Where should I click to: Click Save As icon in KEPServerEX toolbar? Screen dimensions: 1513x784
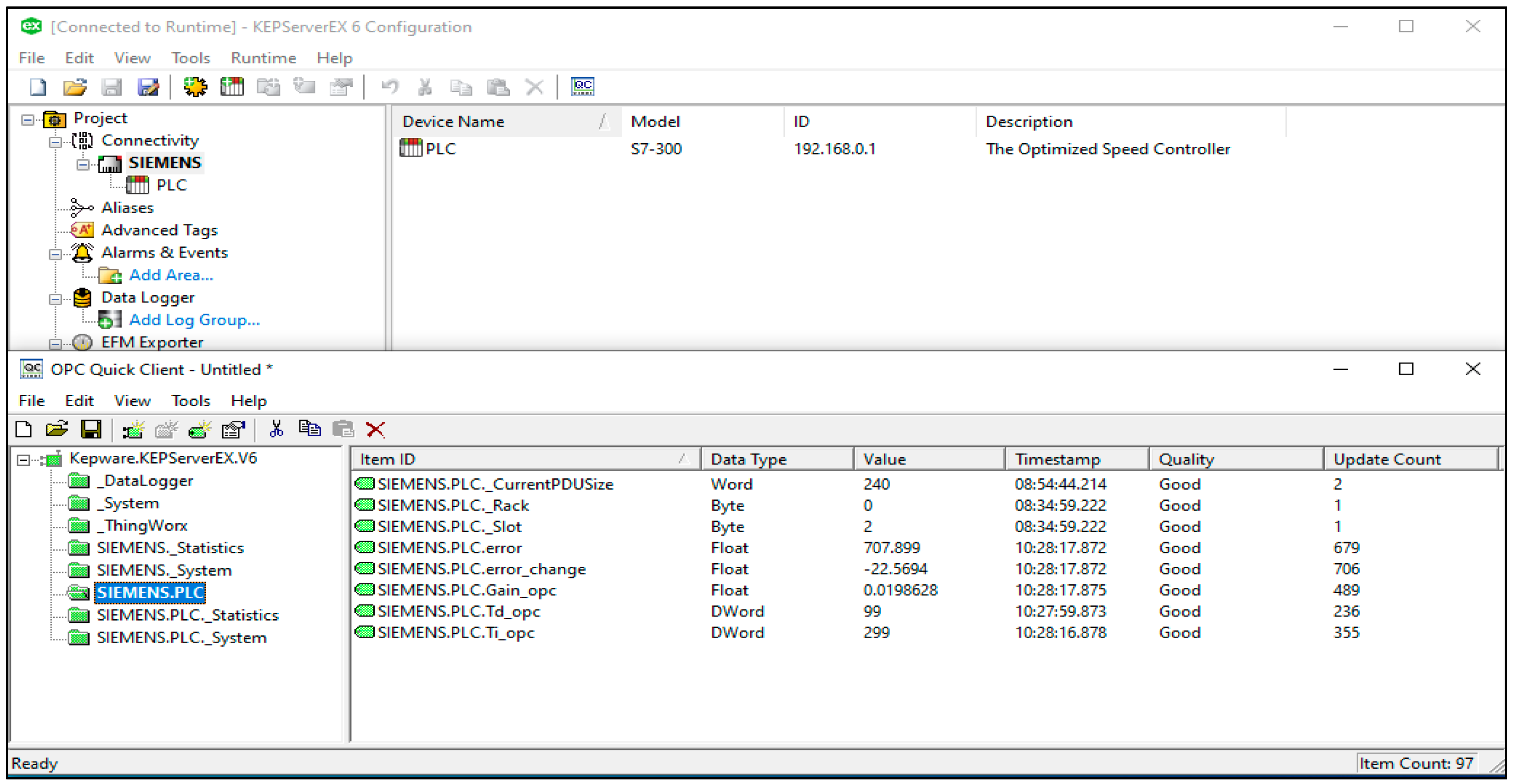point(147,87)
